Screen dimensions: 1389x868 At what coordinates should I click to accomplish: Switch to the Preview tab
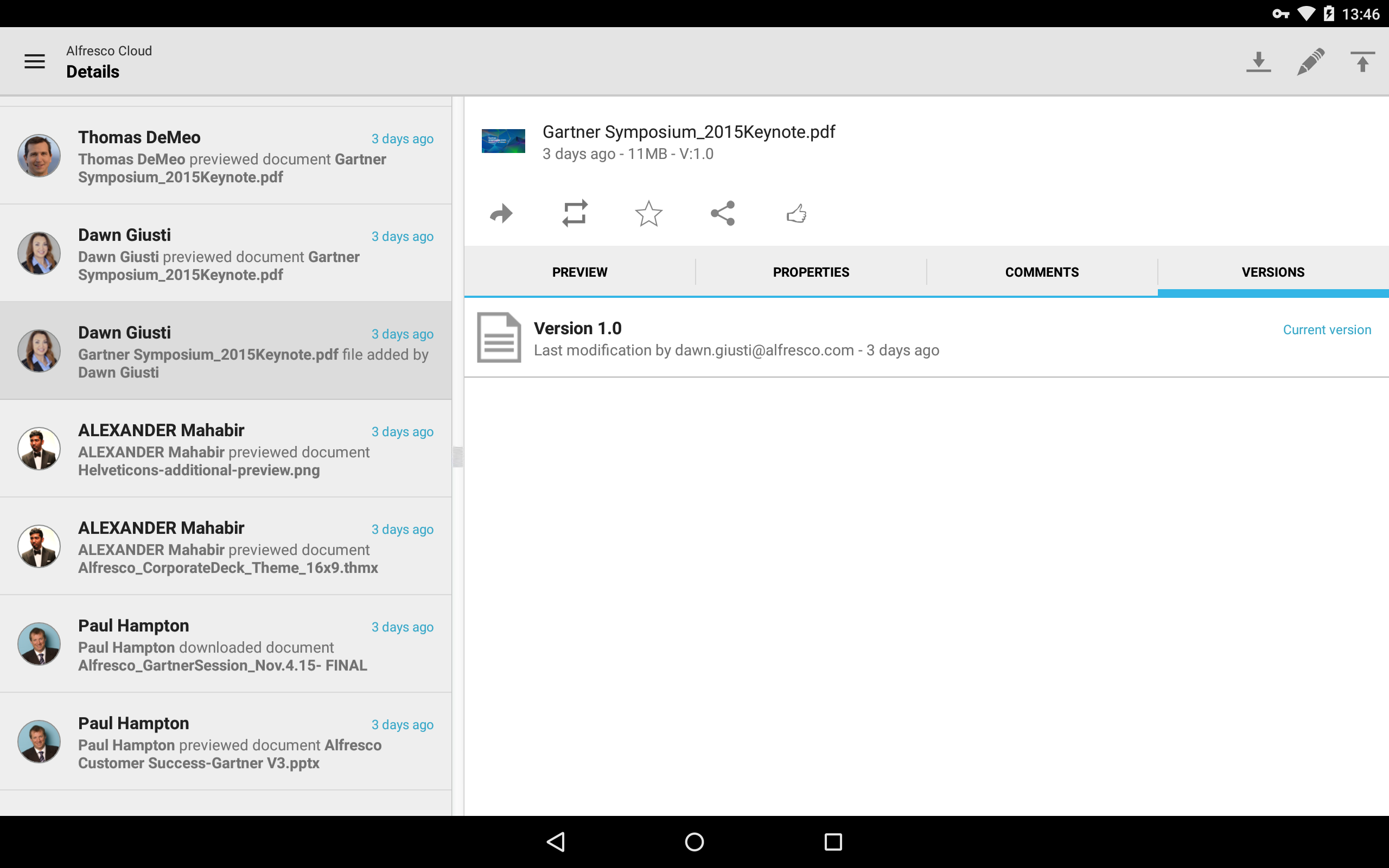579,272
